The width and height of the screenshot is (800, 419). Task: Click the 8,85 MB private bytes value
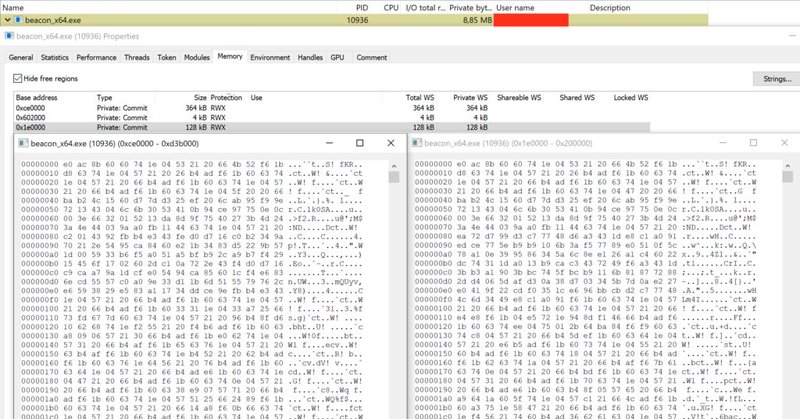pyautogui.click(x=478, y=20)
